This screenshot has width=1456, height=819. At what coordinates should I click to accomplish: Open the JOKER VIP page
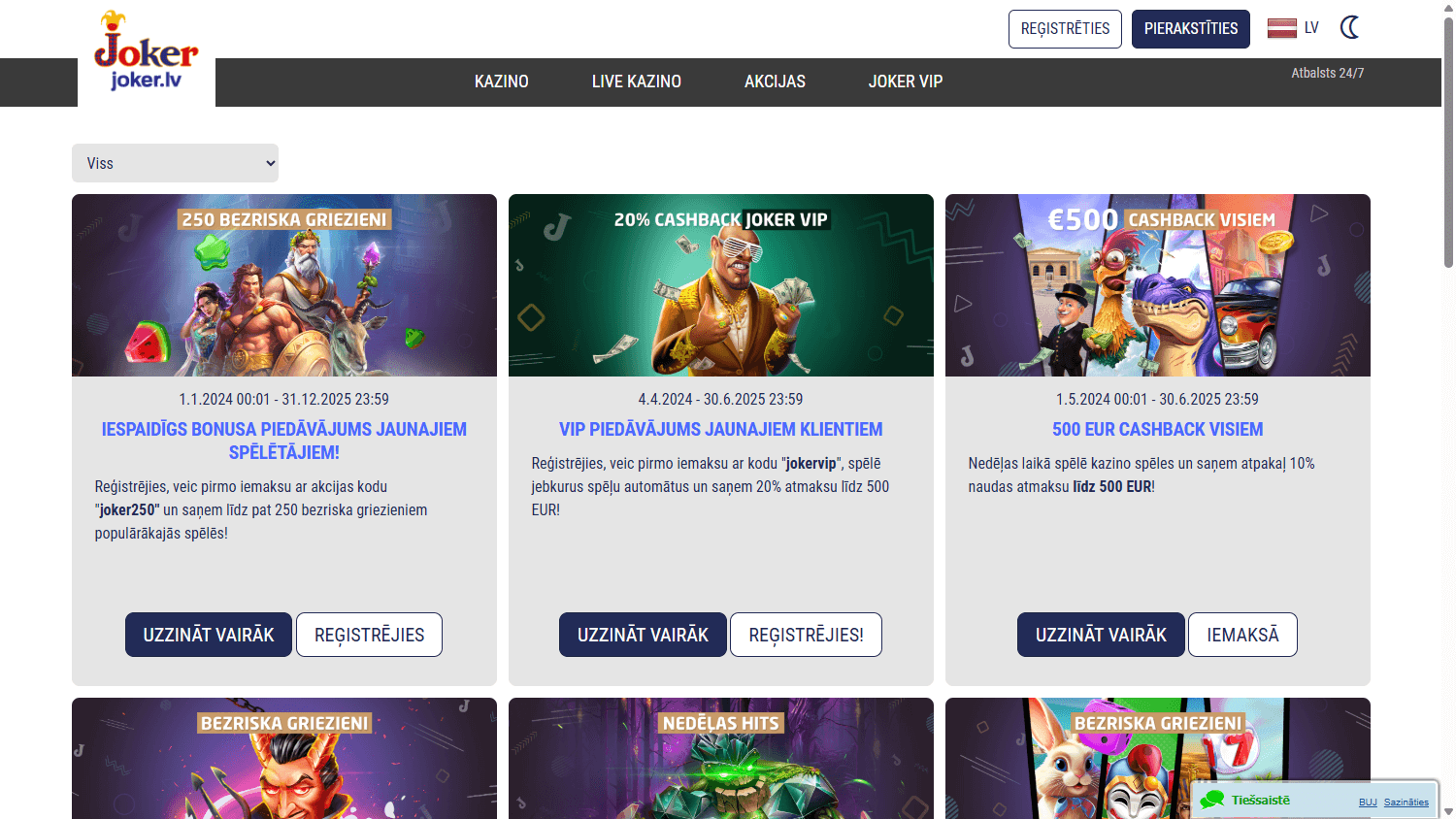point(905,82)
